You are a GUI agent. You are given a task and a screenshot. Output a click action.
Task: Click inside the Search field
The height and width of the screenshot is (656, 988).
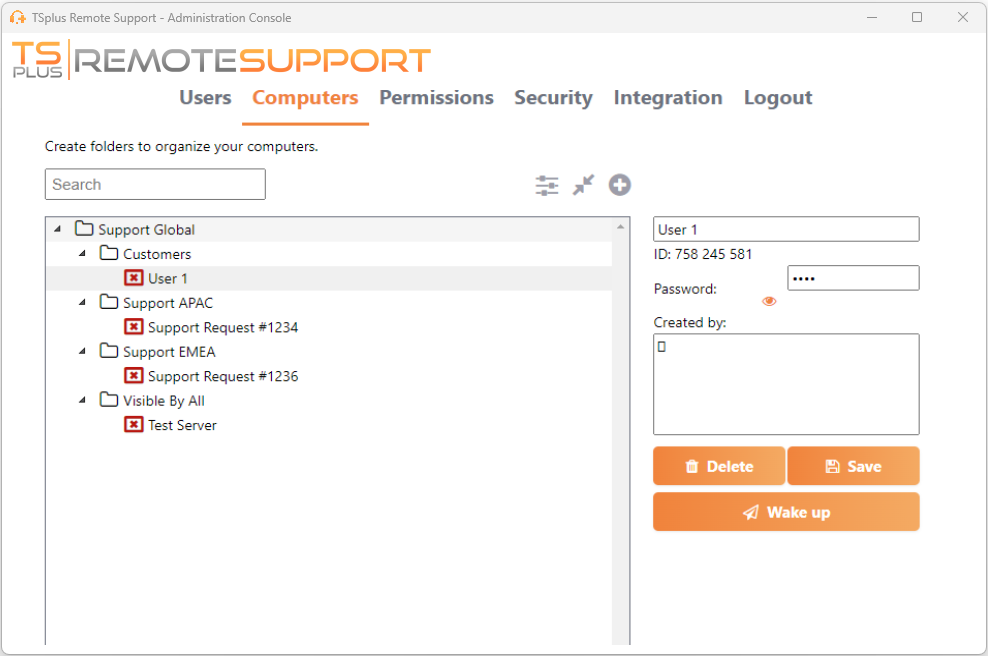[x=154, y=184]
